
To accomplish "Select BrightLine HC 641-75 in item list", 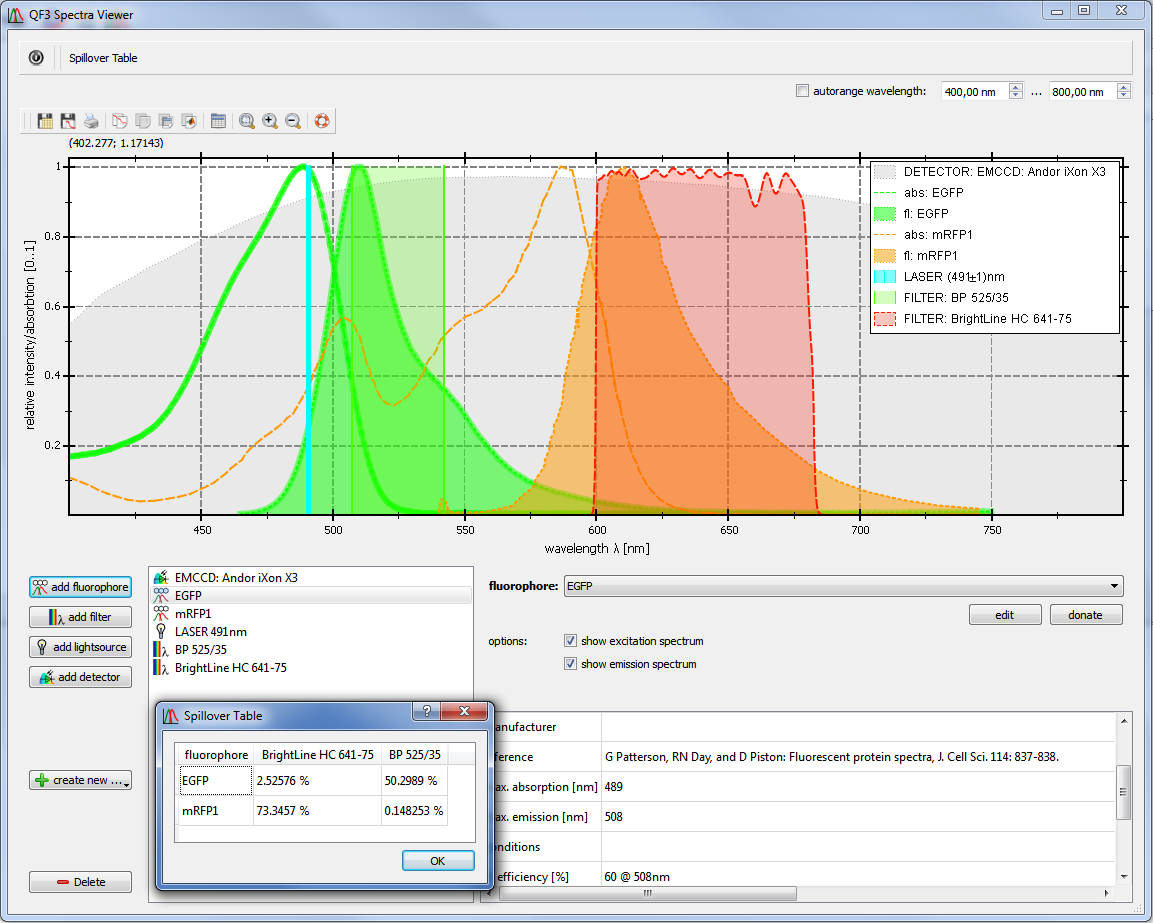I will pos(311,668).
